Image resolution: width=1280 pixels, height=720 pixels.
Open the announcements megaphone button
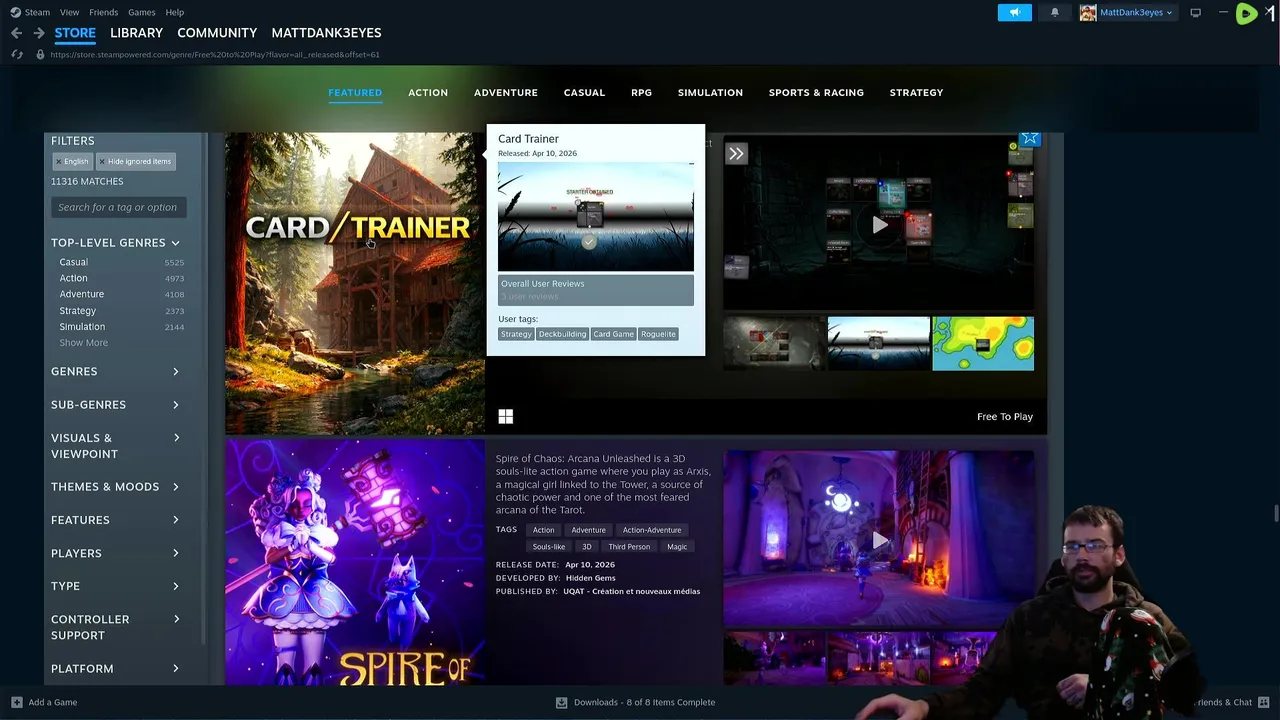(1014, 12)
